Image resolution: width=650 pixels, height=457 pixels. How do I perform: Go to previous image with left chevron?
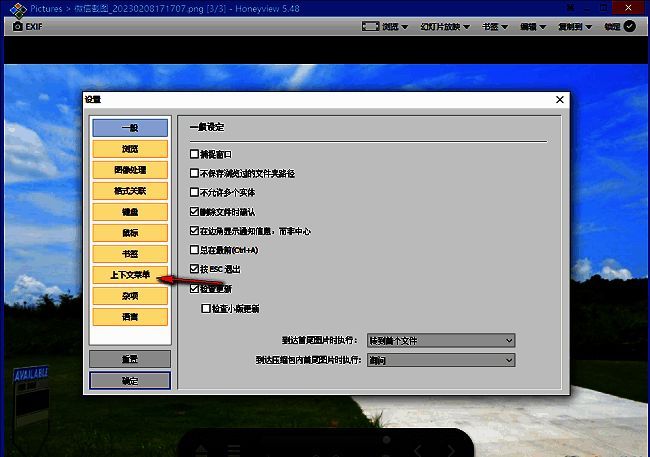[x=417, y=450]
